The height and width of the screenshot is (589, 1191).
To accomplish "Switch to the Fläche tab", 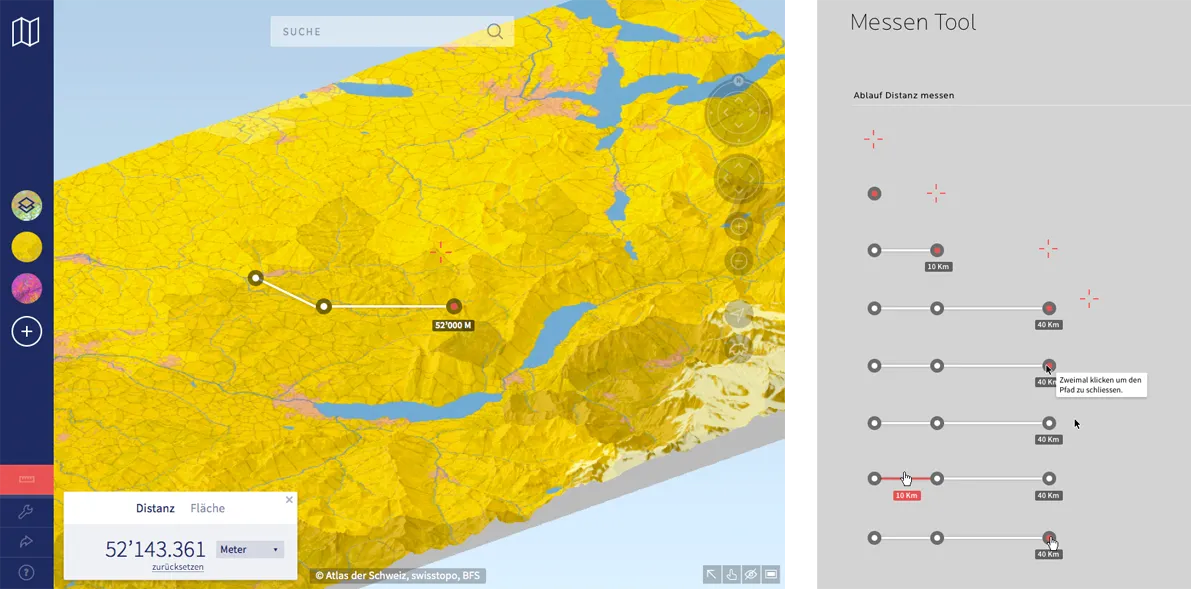I will 208,508.
